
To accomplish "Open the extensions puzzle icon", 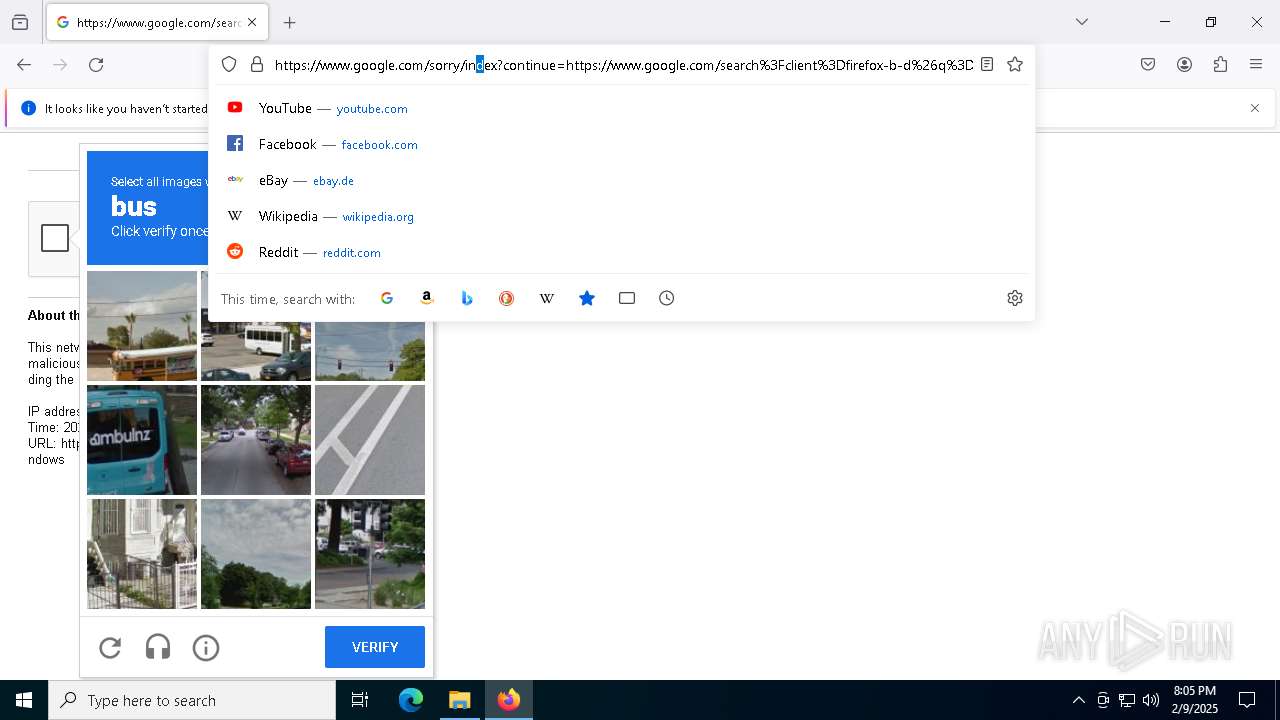I will pyautogui.click(x=1220, y=65).
